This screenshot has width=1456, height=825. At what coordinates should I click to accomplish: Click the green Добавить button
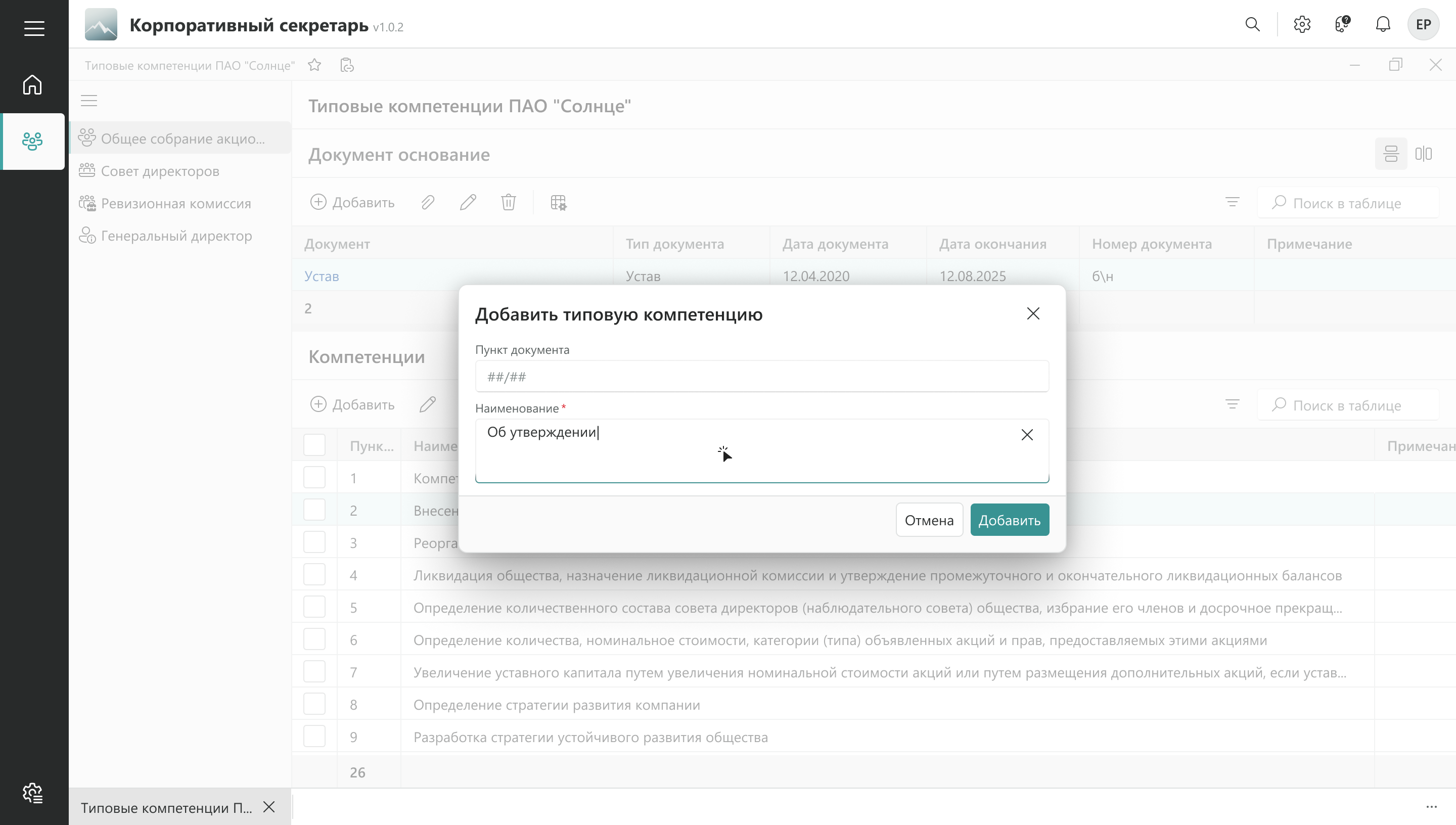click(1009, 520)
